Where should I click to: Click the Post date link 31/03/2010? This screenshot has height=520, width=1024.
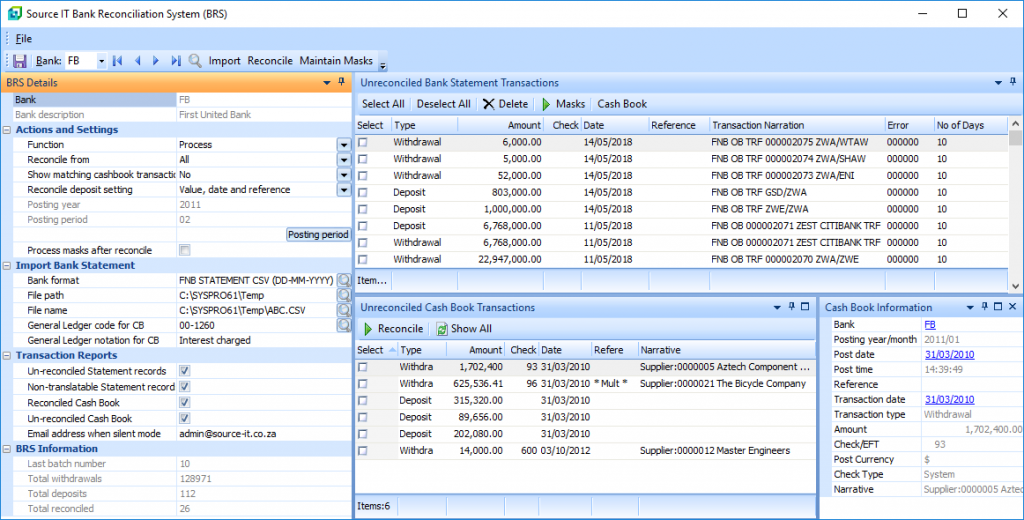pyautogui.click(x=949, y=355)
